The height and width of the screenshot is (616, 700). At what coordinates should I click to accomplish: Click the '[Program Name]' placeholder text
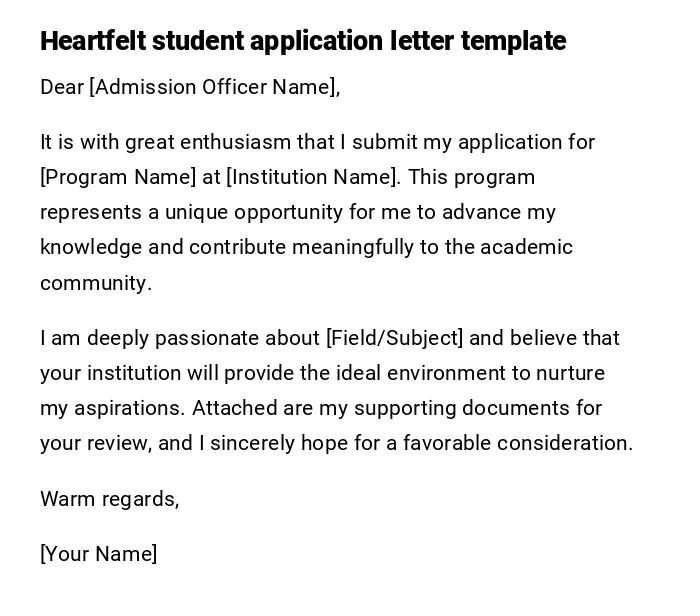(118, 177)
